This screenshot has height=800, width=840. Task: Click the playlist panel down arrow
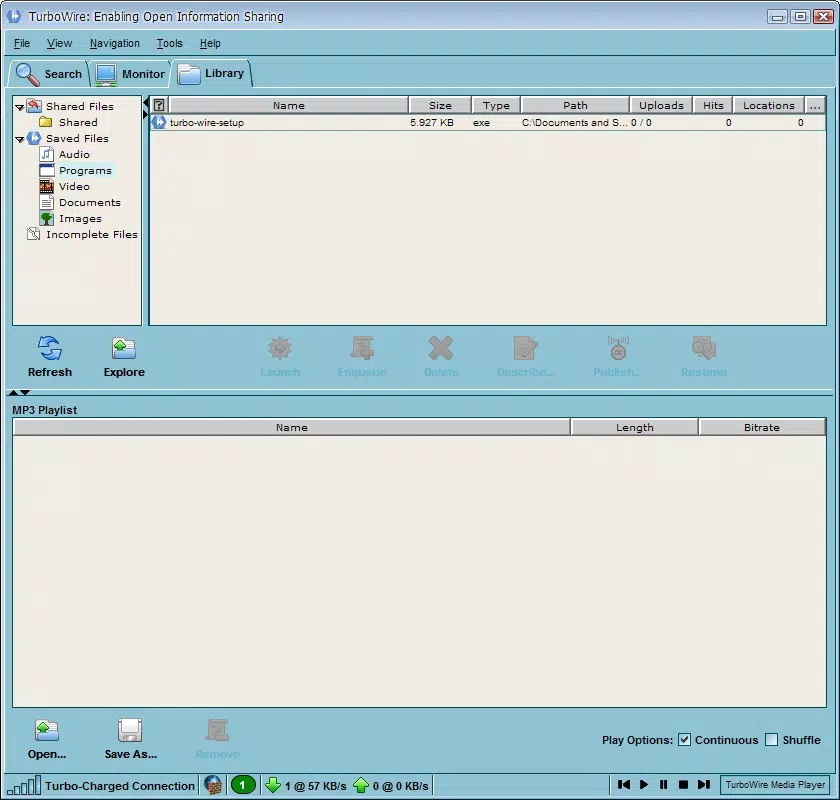[x=25, y=393]
